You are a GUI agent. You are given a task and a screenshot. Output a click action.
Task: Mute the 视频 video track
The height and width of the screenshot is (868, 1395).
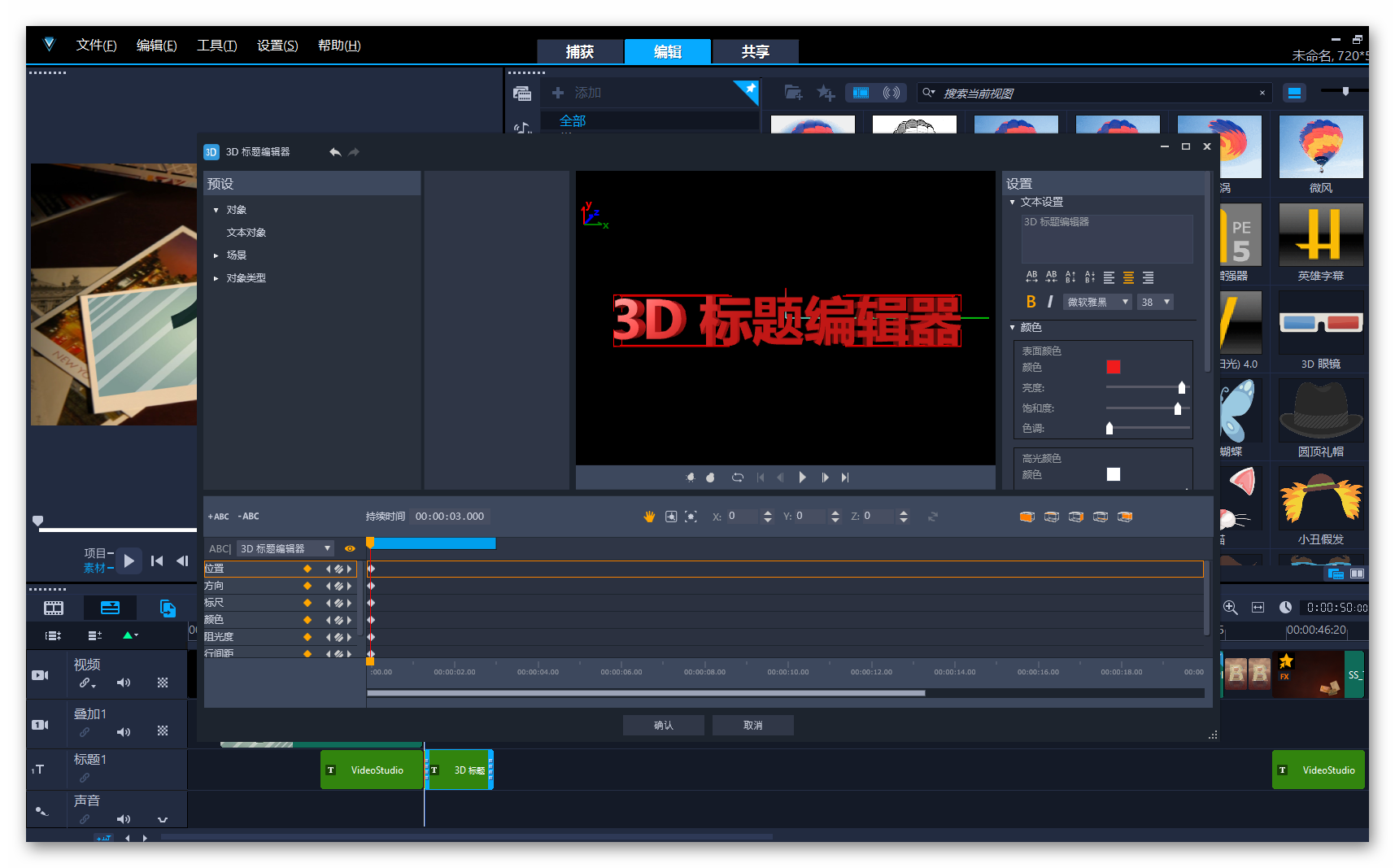pos(124,683)
